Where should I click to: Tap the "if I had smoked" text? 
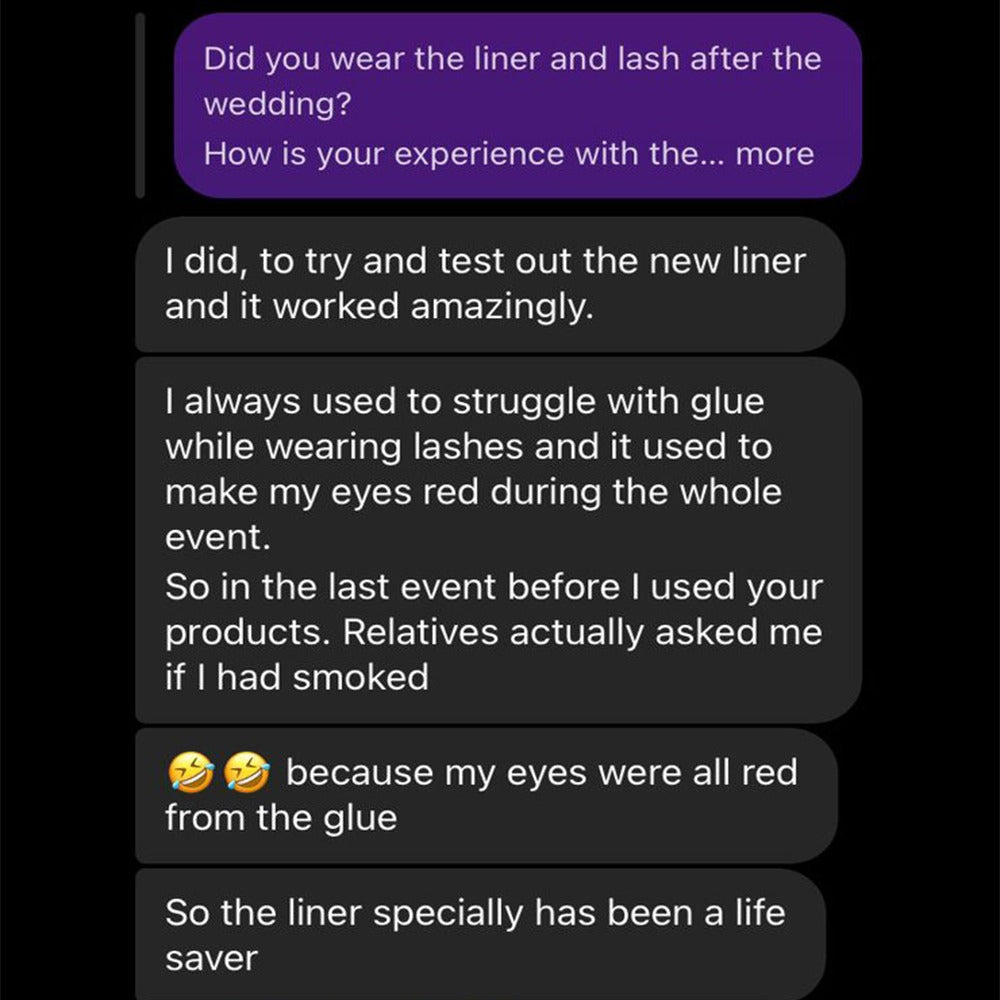click(x=297, y=677)
